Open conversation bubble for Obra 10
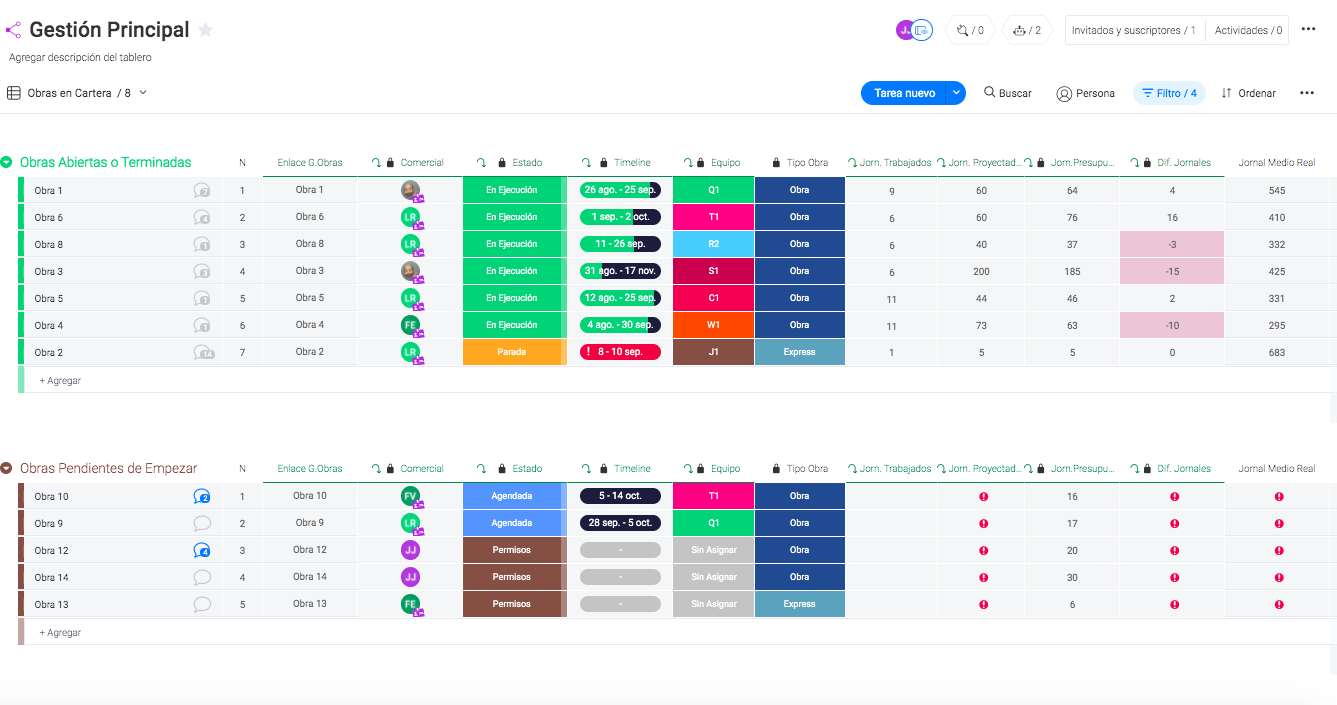Image resolution: width=1337 pixels, height=705 pixels. pyautogui.click(x=202, y=496)
